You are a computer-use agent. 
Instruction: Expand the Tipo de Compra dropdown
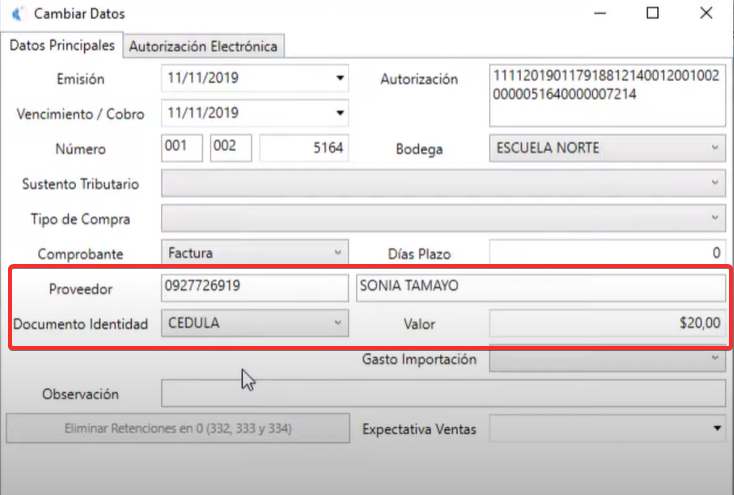click(443, 218)
